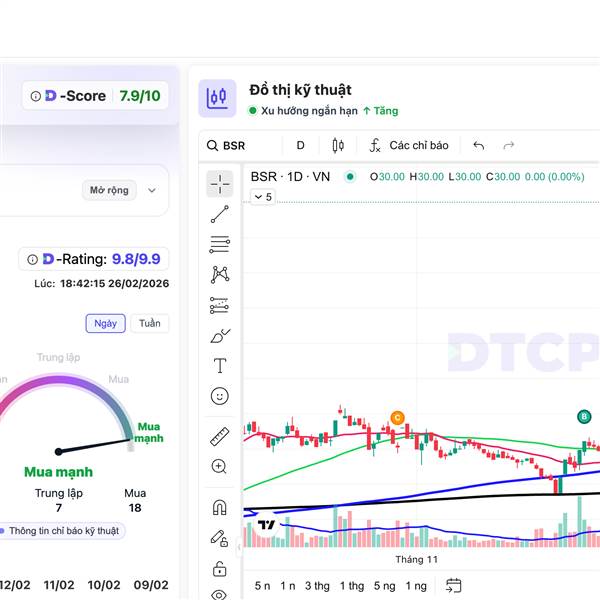Open the go to date calendar icon

454,586
